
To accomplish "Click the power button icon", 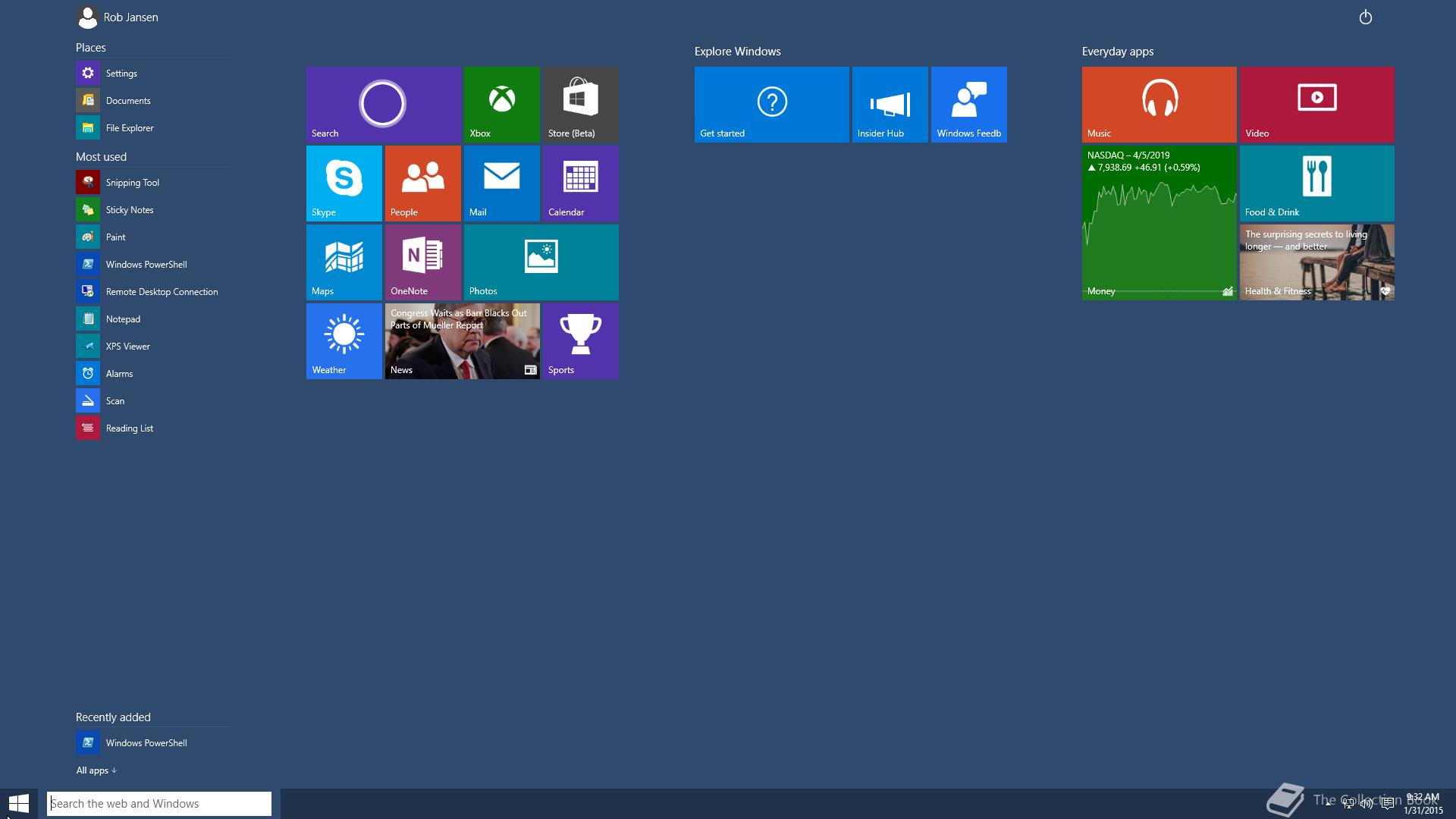I will pyautogui.click(x=1365, y=17).
